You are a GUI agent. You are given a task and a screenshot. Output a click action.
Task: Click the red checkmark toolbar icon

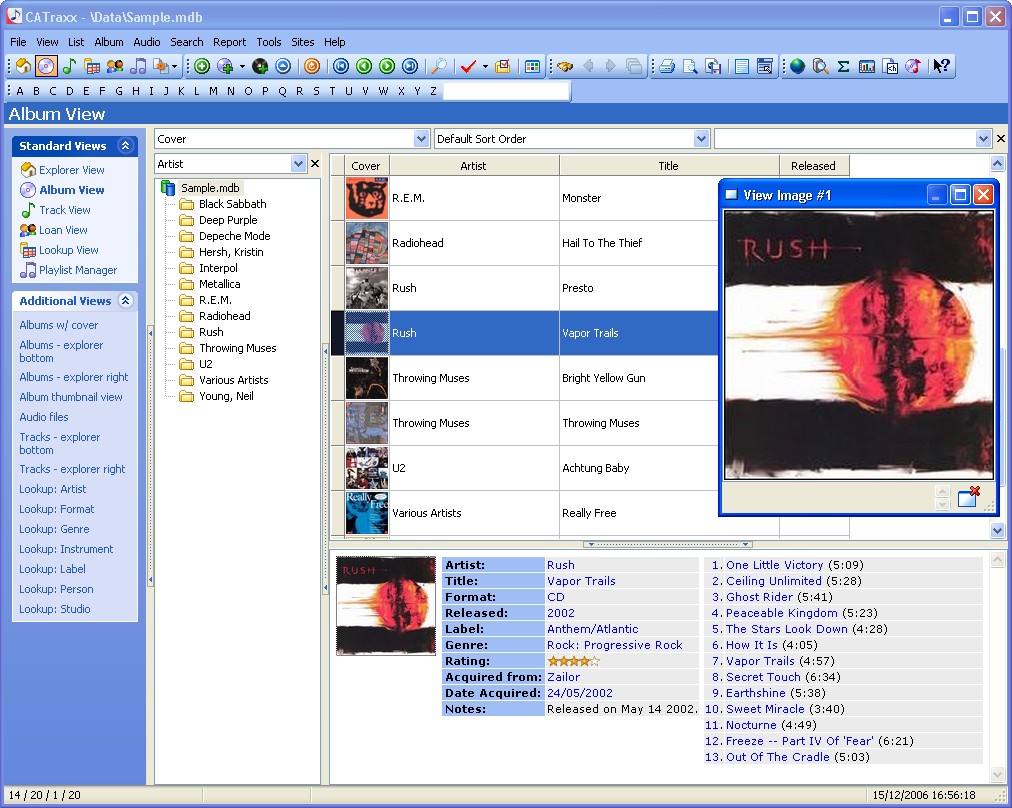point(467,67)
